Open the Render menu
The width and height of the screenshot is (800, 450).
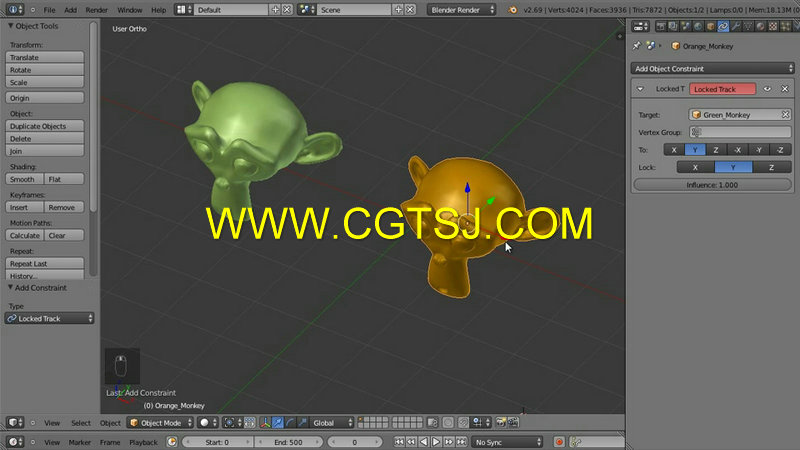coord(96,10)
